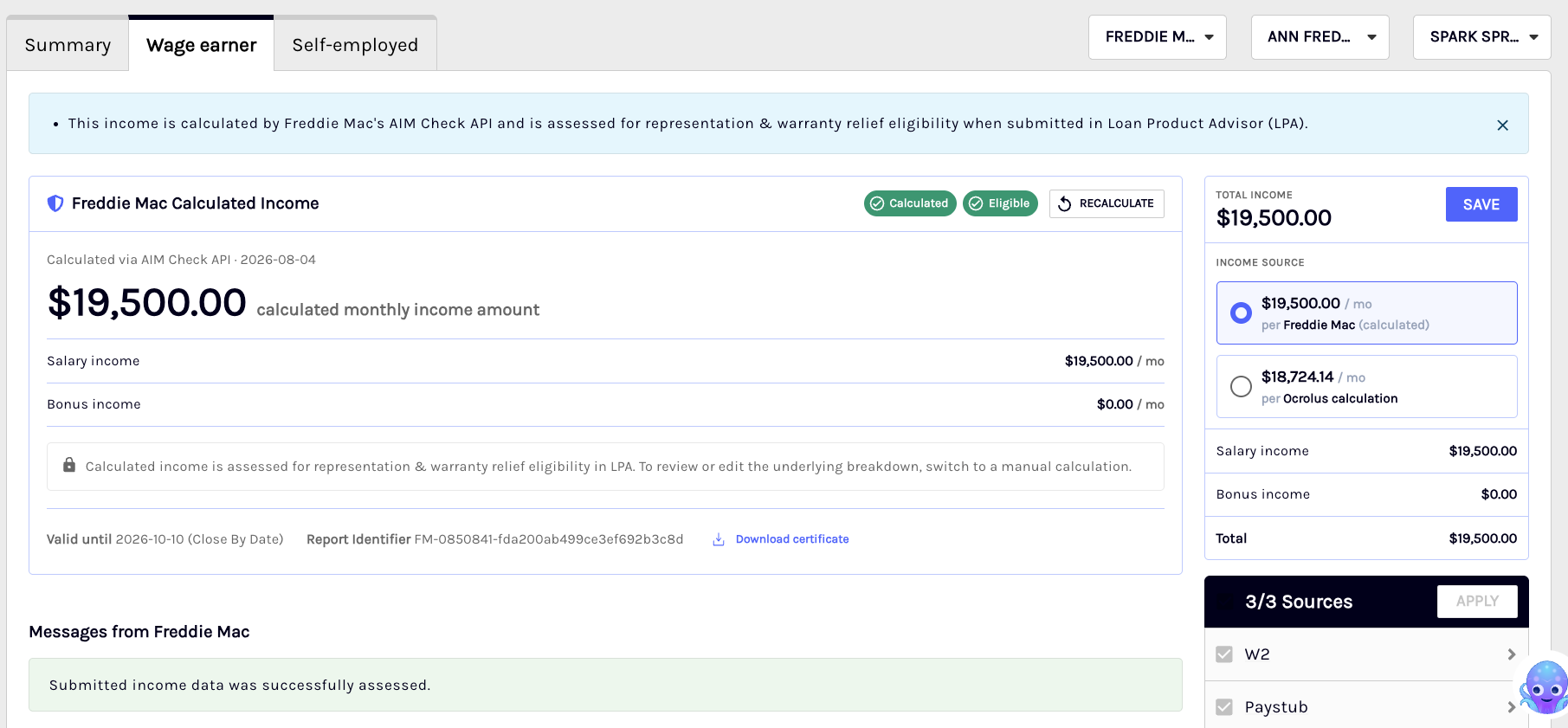Dismiss the AIM Check info banner
This screenshot has width=1568, height=728.
(1502, 125)
